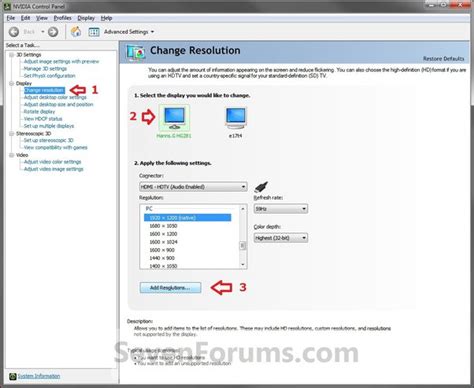Open View compatibility with games
Image resolution: width=474 pixels, height=388 pixels.
(x=56, y=148)
